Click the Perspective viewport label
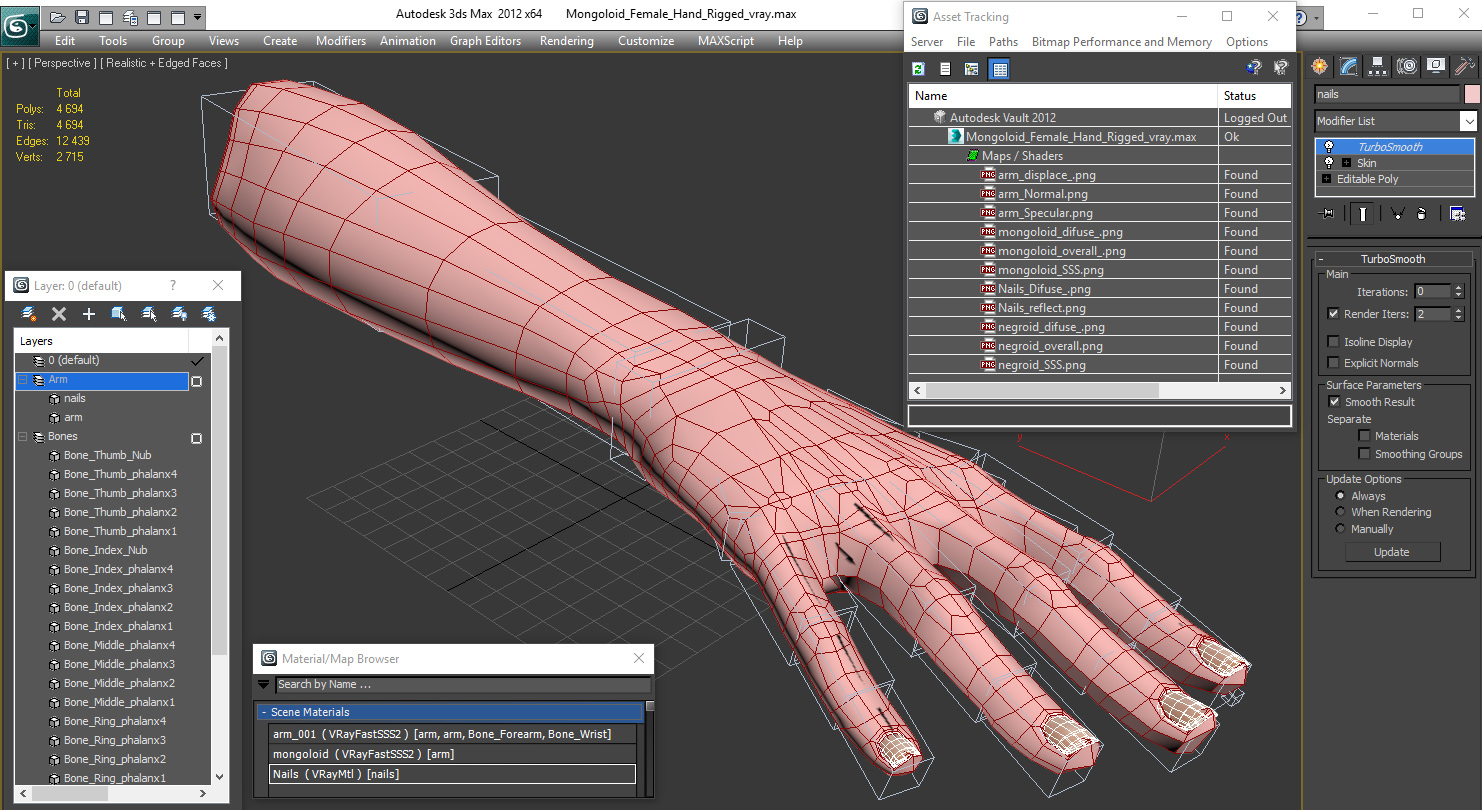 coord(63,63)
